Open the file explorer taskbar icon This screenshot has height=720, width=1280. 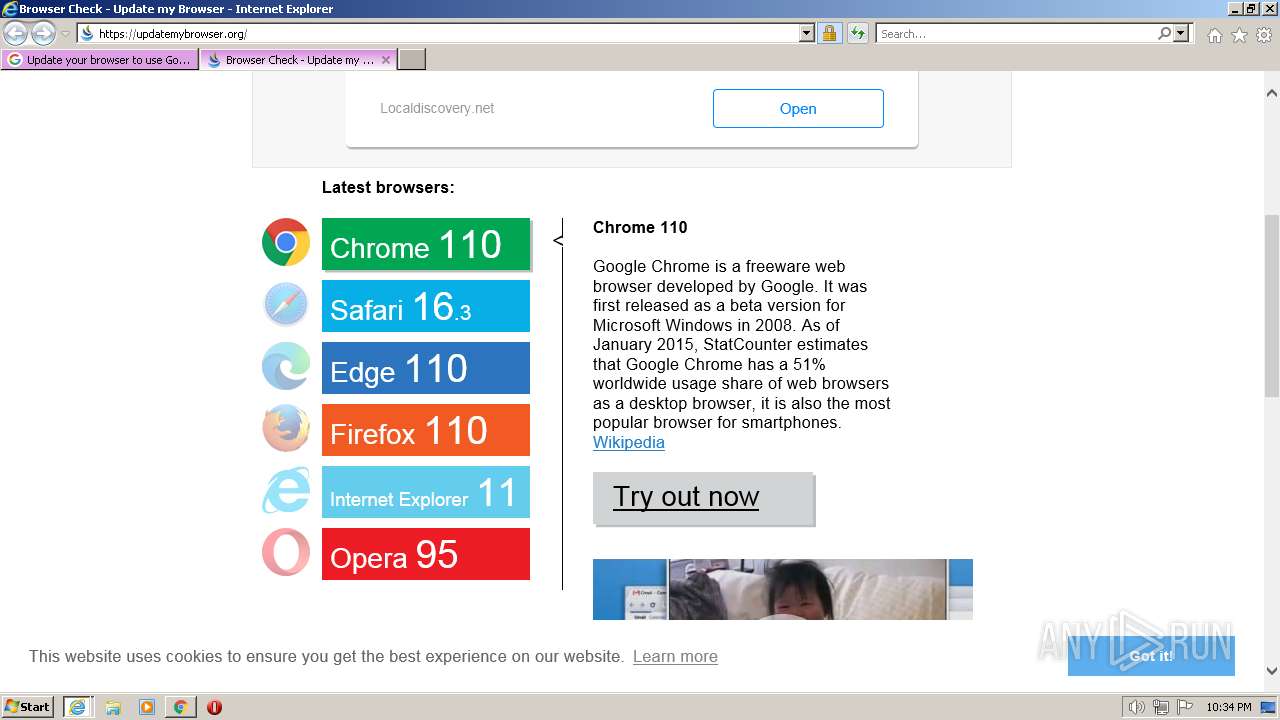pos(113,707)
